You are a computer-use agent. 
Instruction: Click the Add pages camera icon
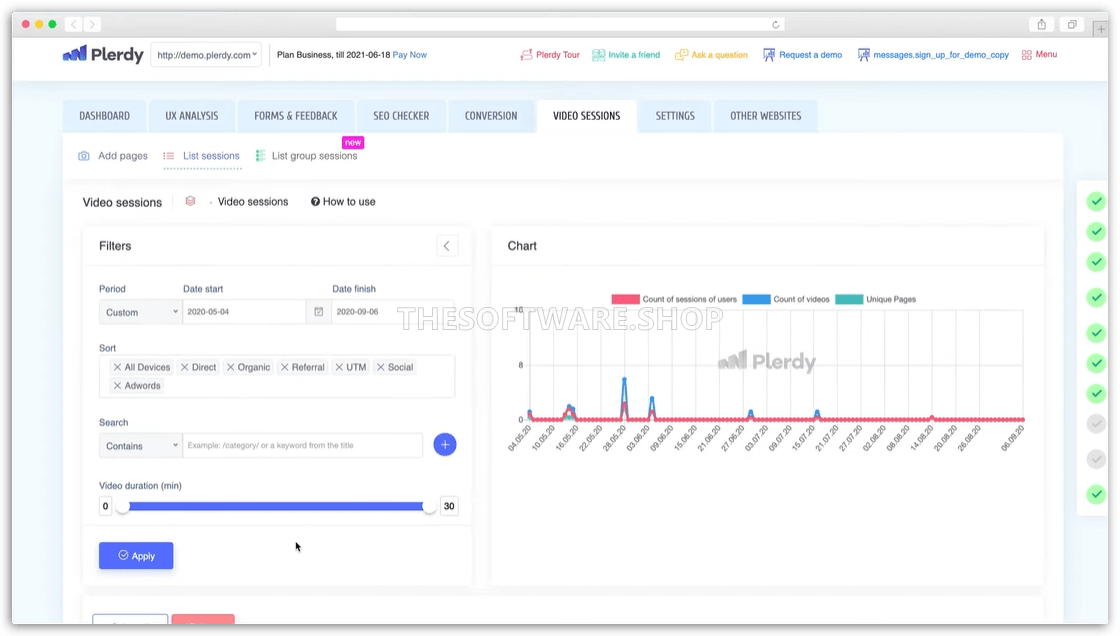tap(84, 156)
